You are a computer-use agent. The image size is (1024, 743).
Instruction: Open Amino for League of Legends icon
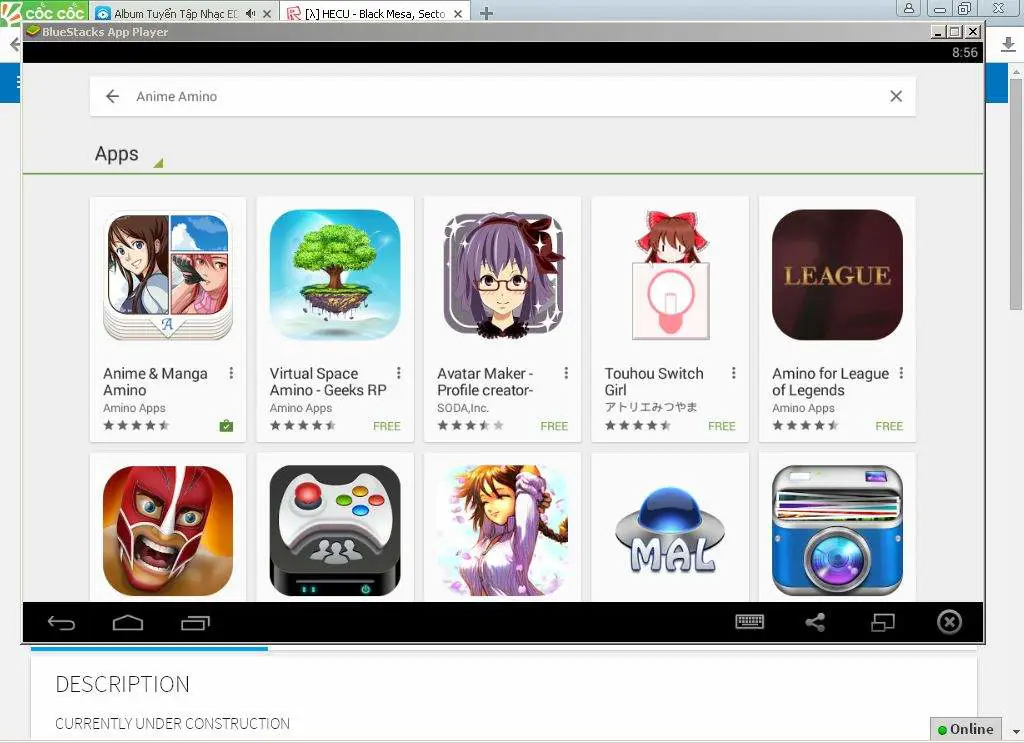click(837, 275)
